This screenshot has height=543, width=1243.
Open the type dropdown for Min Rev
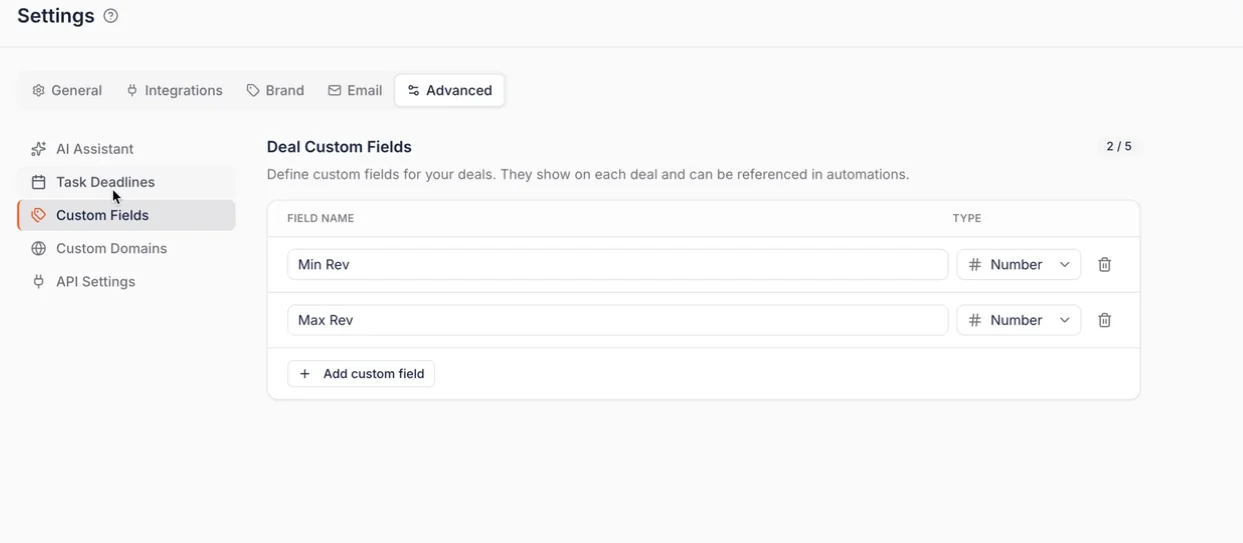1019,265
